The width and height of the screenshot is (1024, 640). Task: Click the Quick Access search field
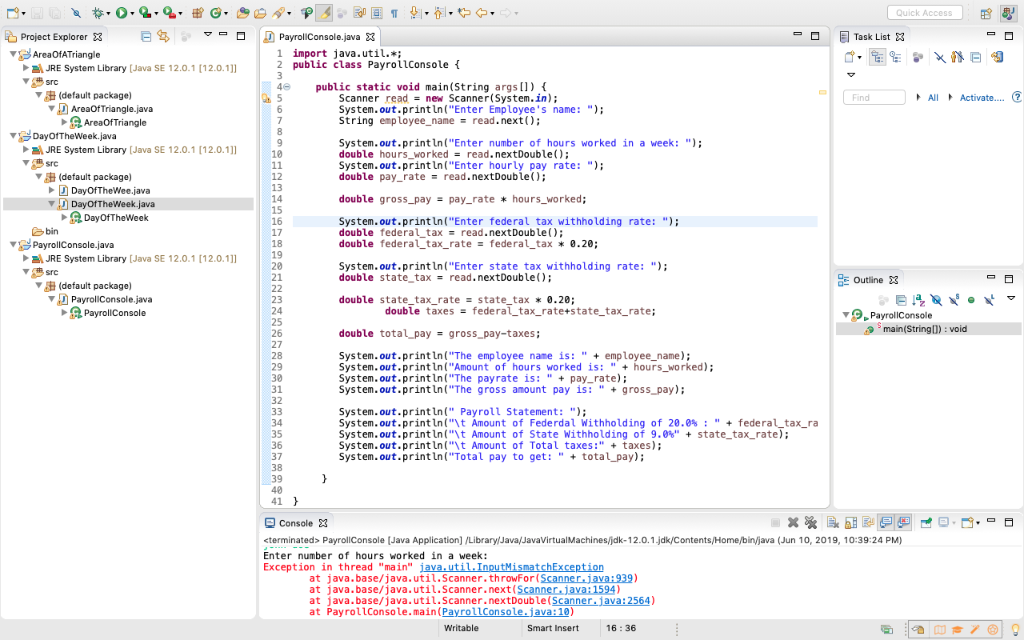(924, 13)
